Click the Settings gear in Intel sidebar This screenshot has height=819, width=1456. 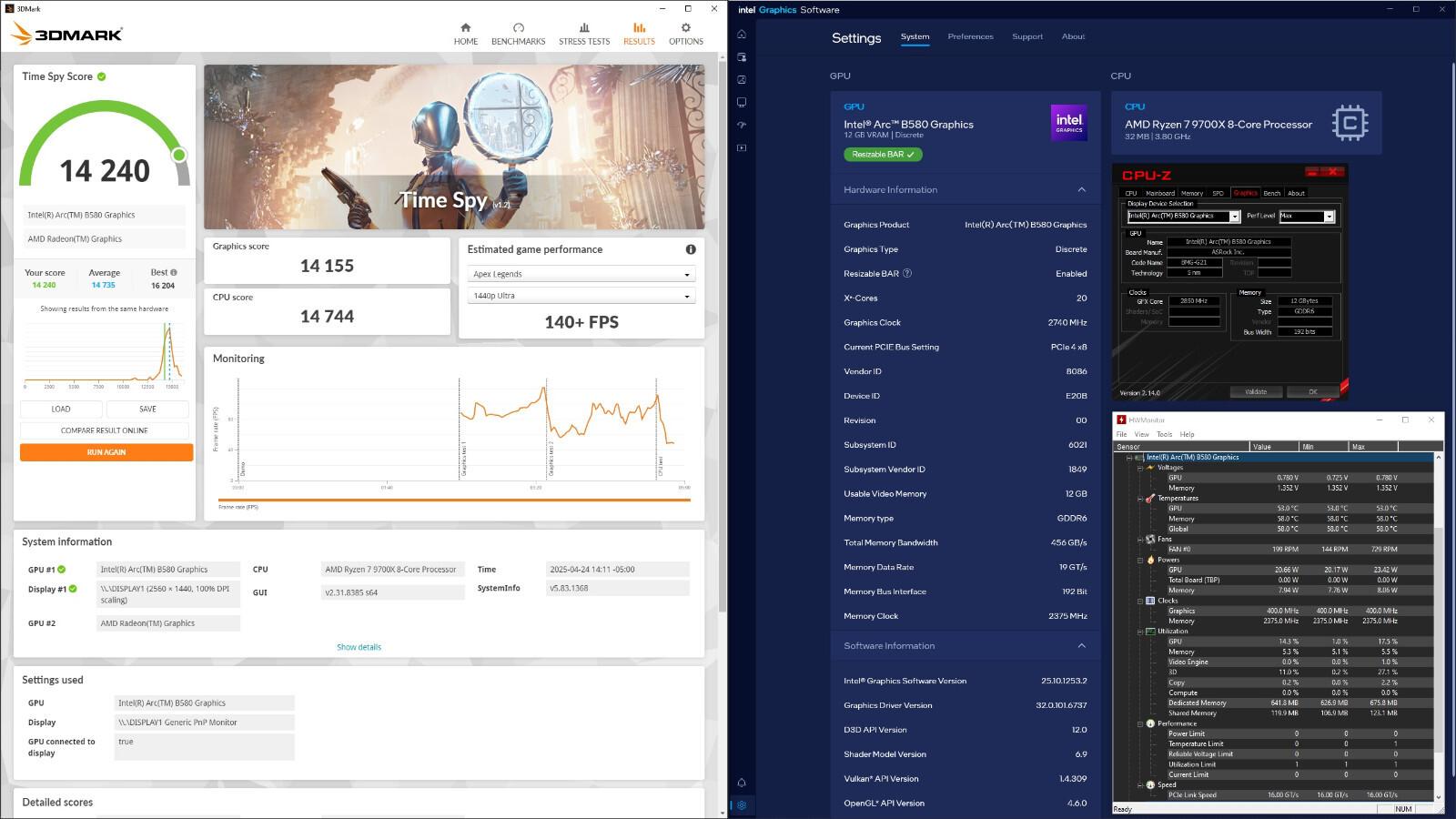(x=742, y=805)
